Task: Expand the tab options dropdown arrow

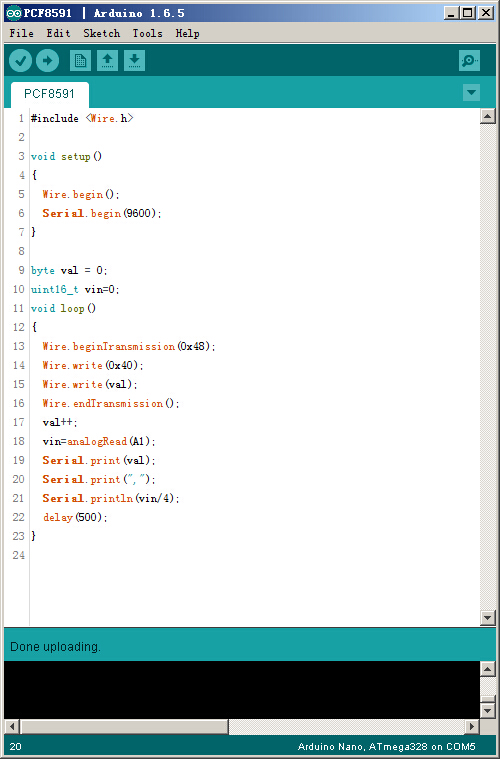Action: coord(471,92)
